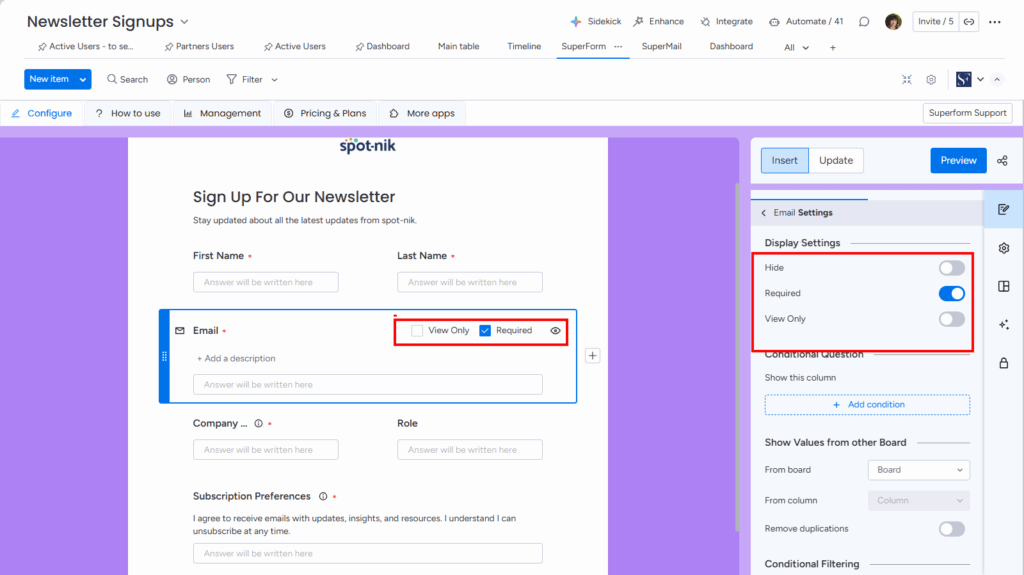This screenshot has height=575, width=1024.
Task: Click the eye visibility icon on Email field
Action: tap(555, 330)
